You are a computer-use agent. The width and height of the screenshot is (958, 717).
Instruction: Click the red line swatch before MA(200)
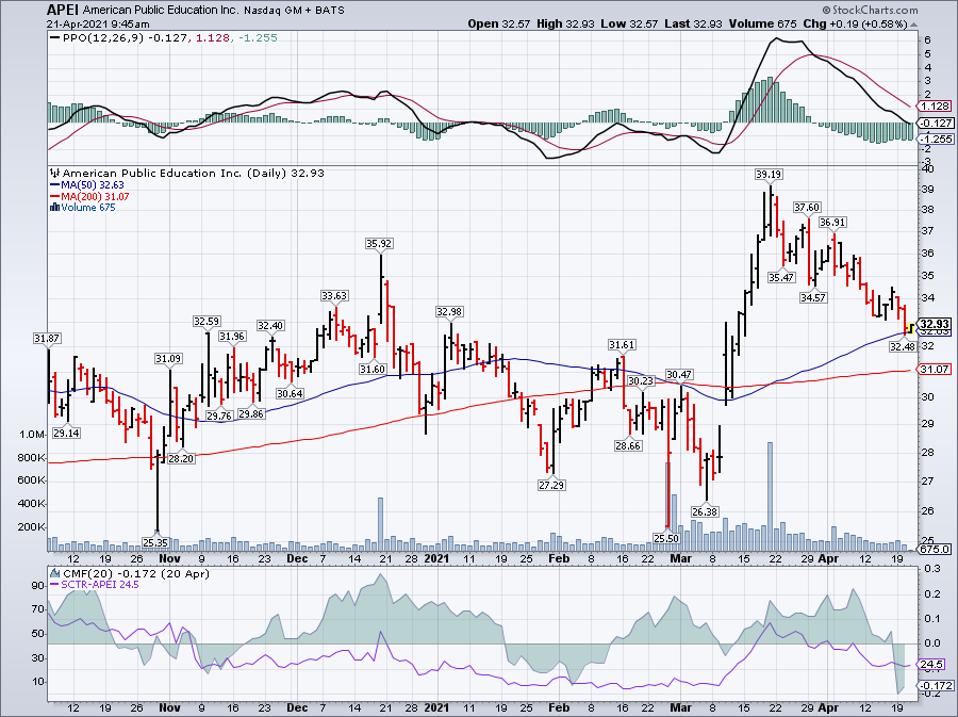click(54, 197)
